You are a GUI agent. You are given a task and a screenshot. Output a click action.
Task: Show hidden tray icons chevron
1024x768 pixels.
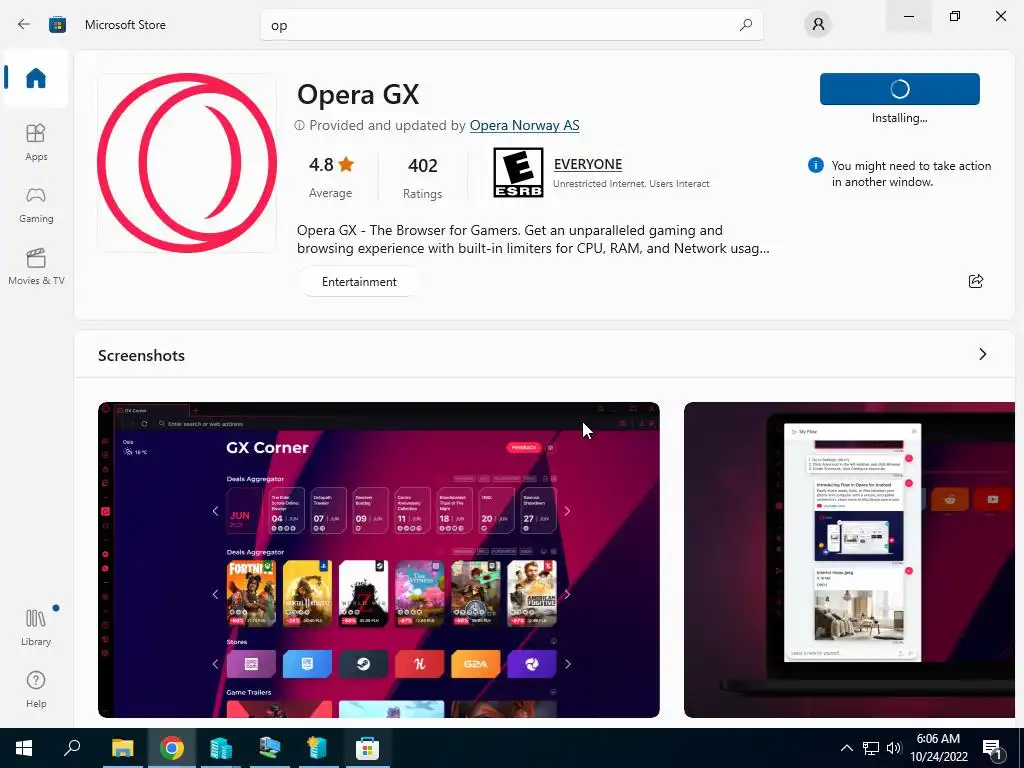coord(846,748)
